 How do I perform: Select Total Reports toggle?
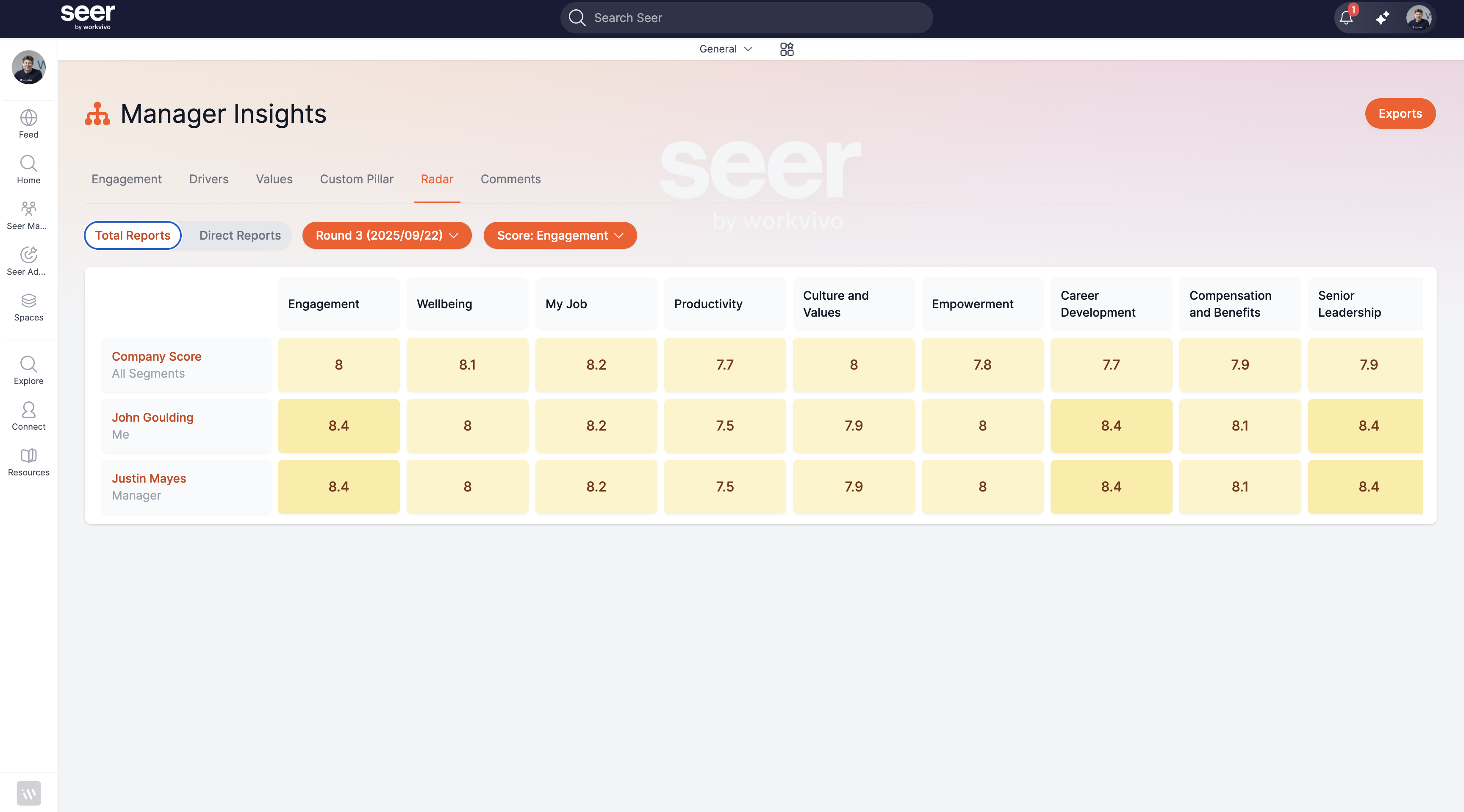click(x=133, y=236)
